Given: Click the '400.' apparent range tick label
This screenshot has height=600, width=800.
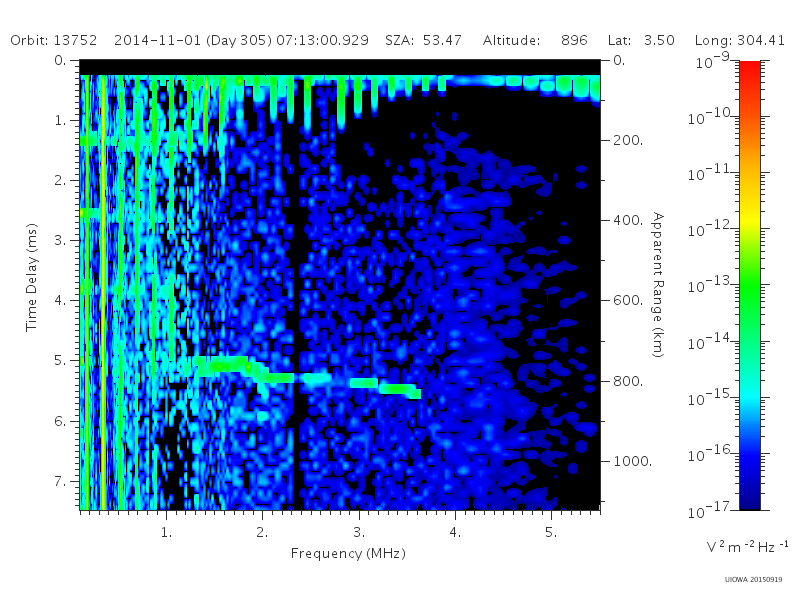Looking at the screenshot, I should click(628, 220).
